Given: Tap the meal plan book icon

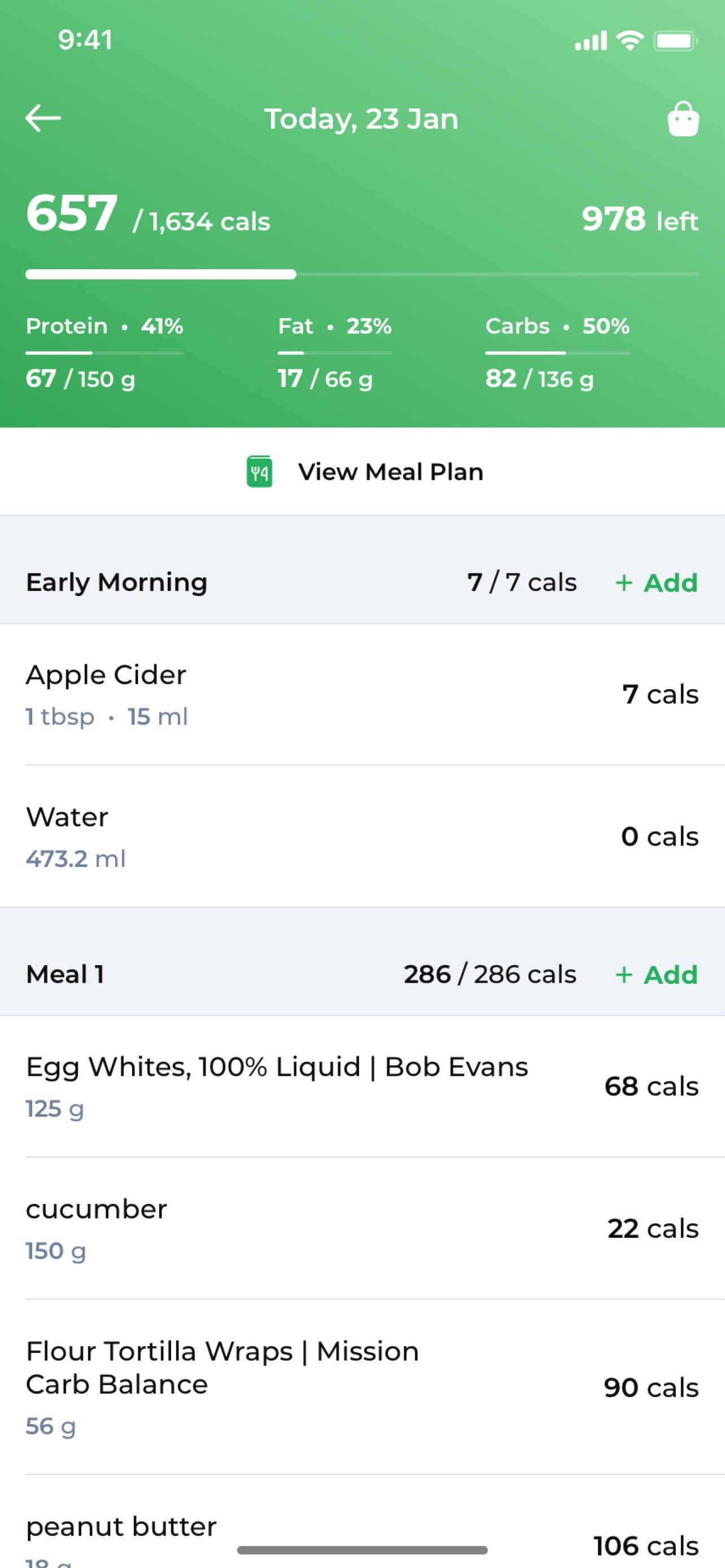Looking at the screenshot, I should pos(259,472).
